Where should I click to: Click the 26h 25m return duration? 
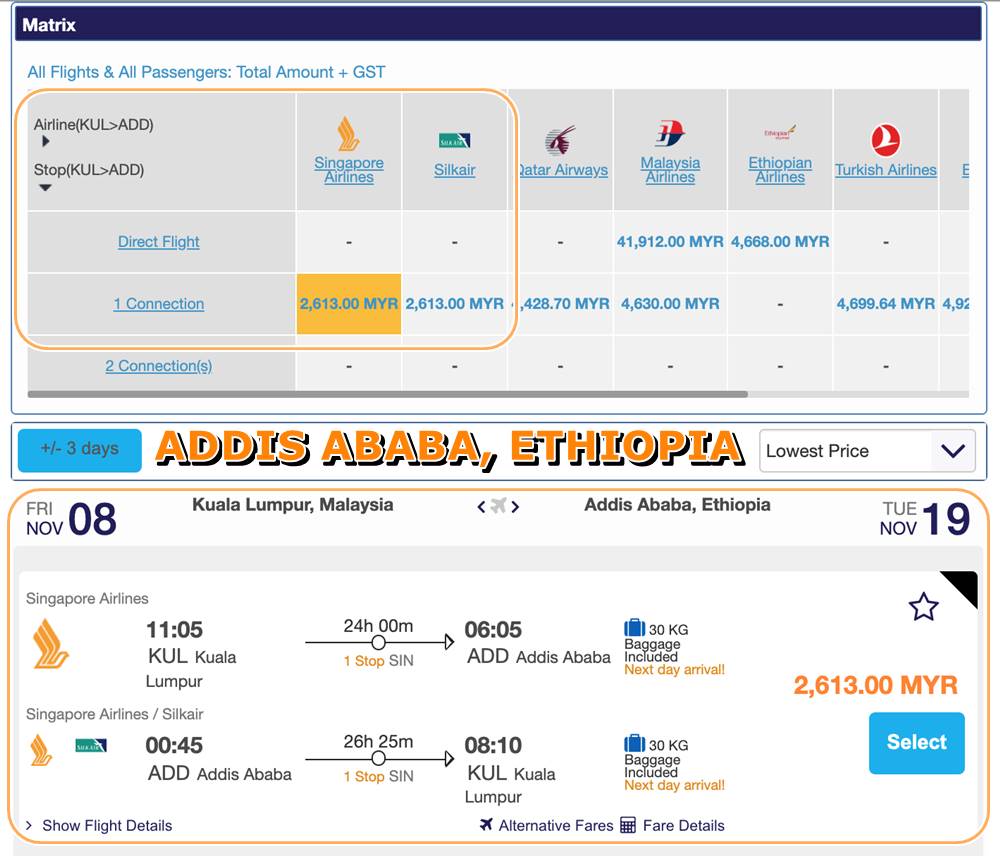tap(378, 741)
